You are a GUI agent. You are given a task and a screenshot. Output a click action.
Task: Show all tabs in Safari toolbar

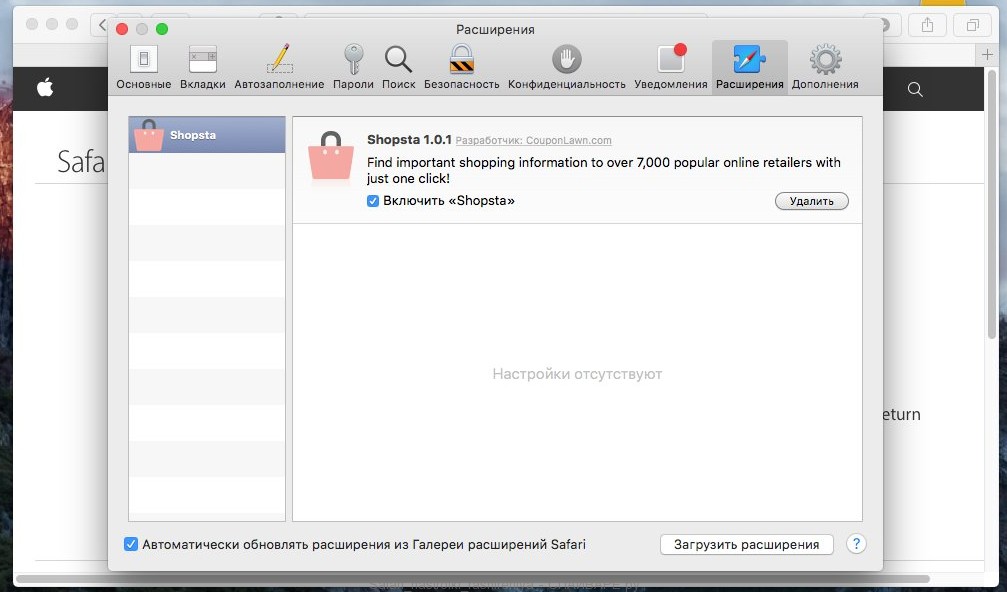[973, 25]
